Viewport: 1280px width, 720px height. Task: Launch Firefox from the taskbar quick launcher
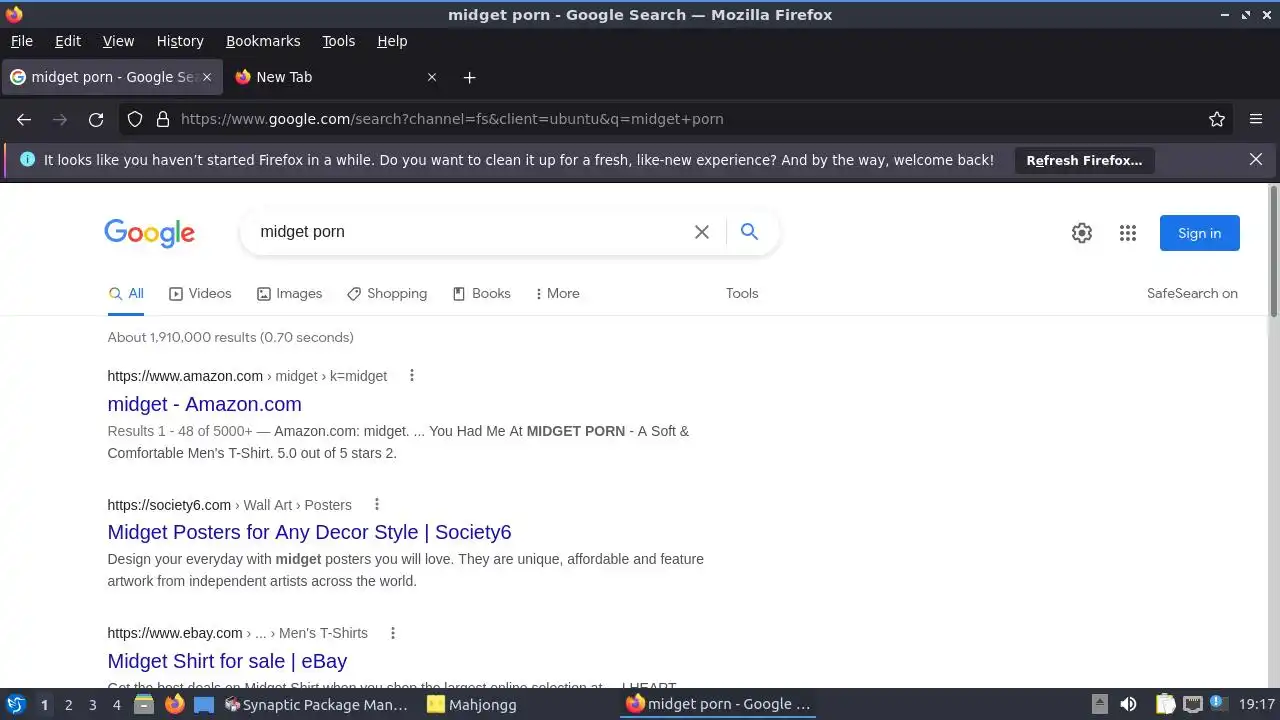174,704
